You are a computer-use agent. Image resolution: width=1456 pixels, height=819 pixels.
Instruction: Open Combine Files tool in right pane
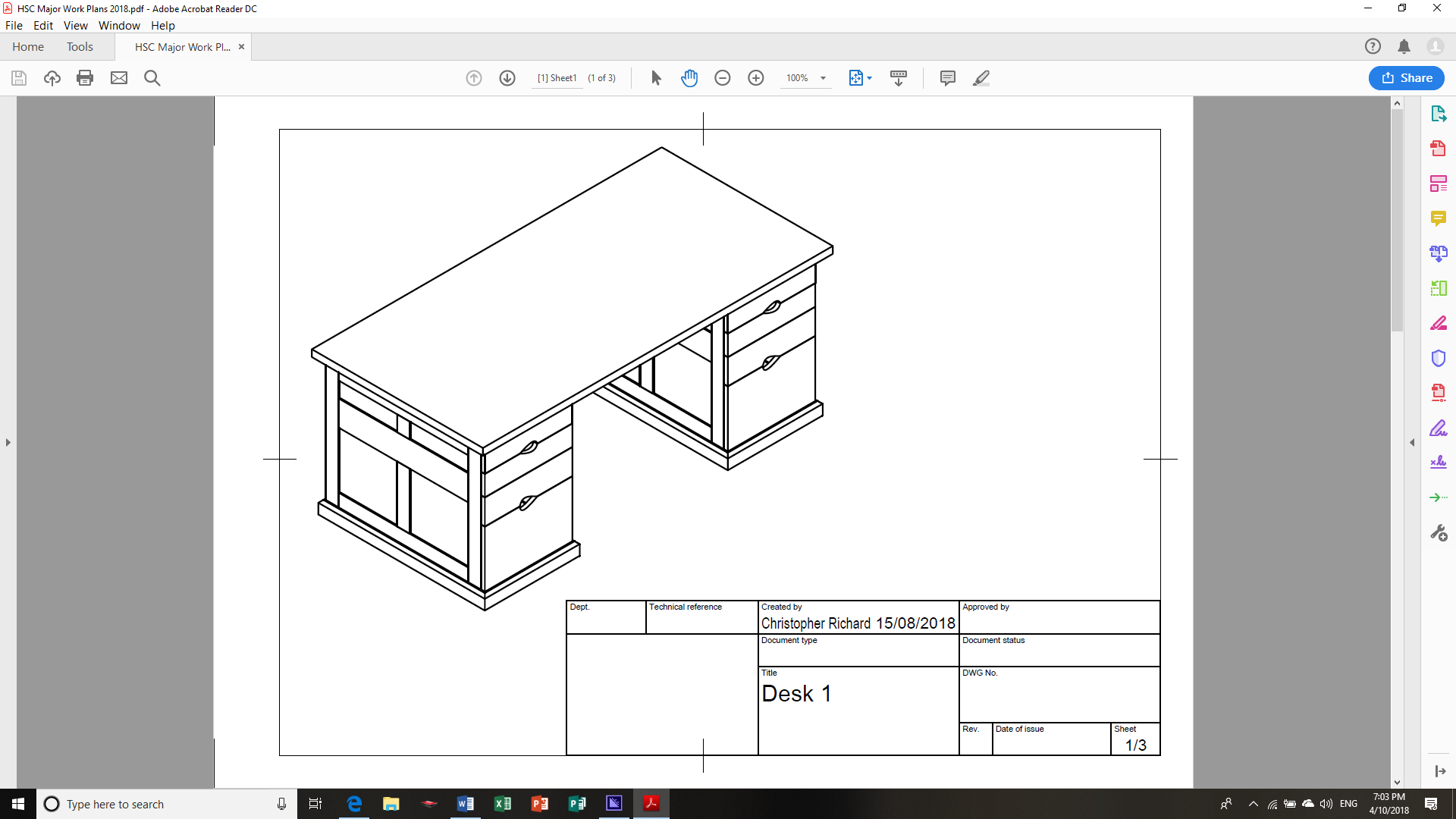[x=1439, y=253]
